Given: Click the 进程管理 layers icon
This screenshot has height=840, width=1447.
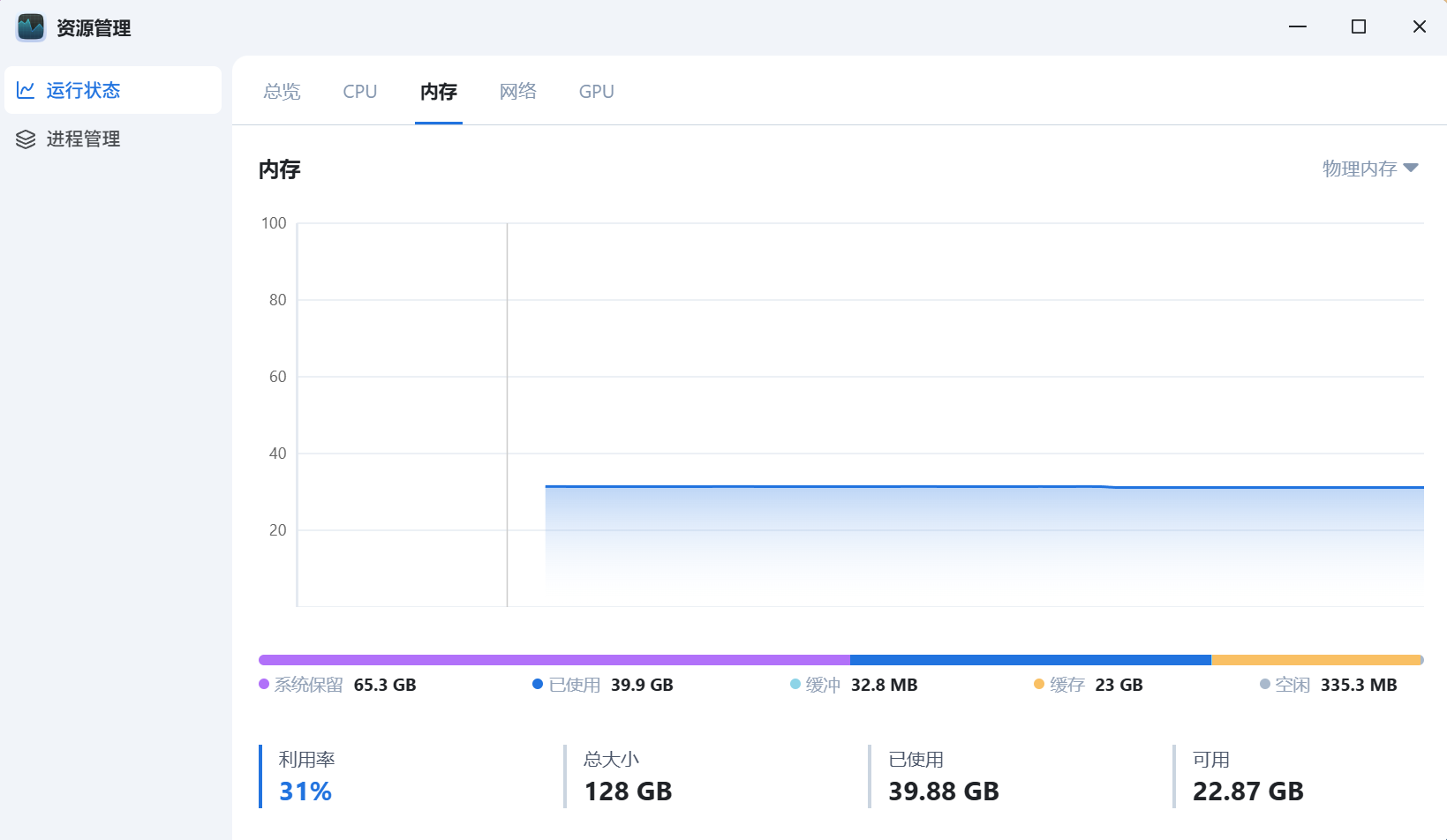Looking at the screenshot, I should pyautogui.click(x=26, y=139).
